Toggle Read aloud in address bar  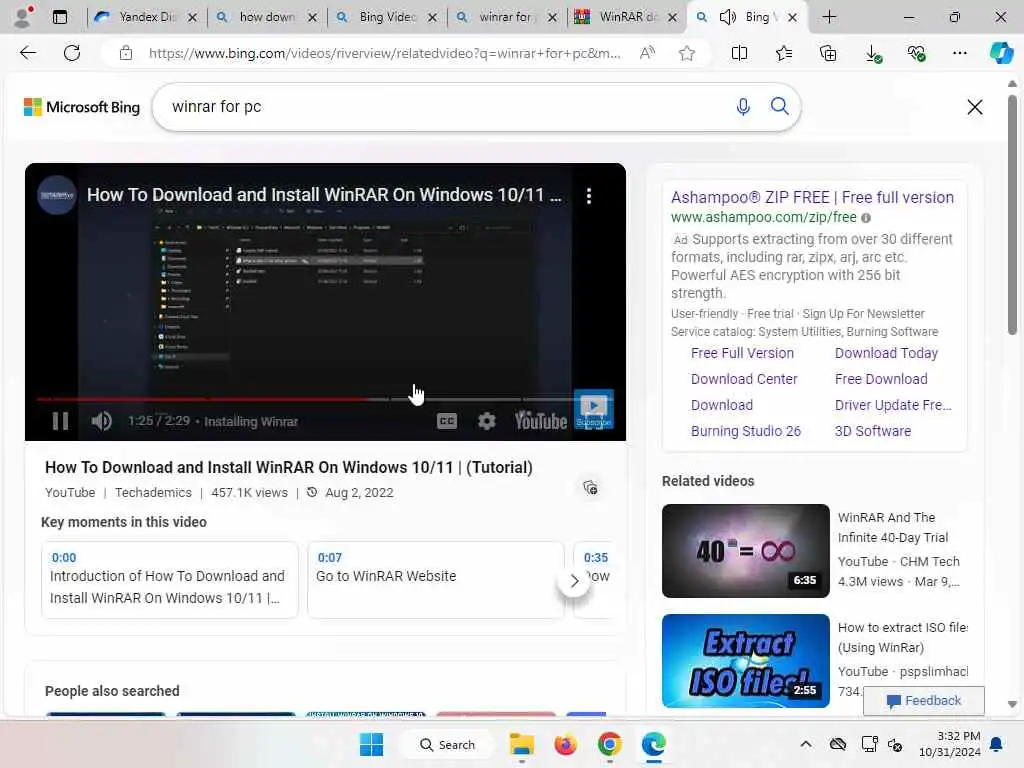click(x=647, y=53)
